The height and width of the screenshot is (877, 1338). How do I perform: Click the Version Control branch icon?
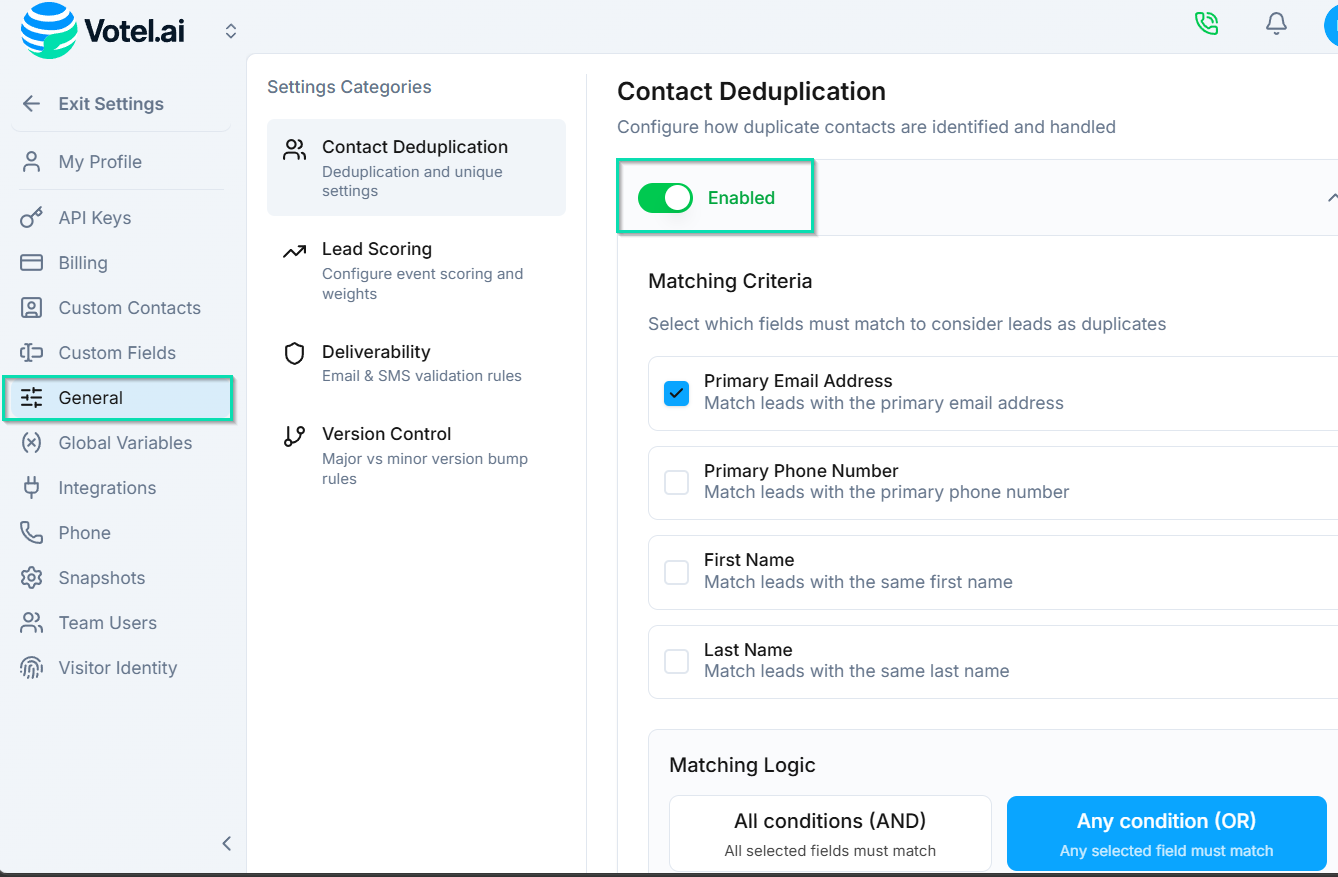294,436
